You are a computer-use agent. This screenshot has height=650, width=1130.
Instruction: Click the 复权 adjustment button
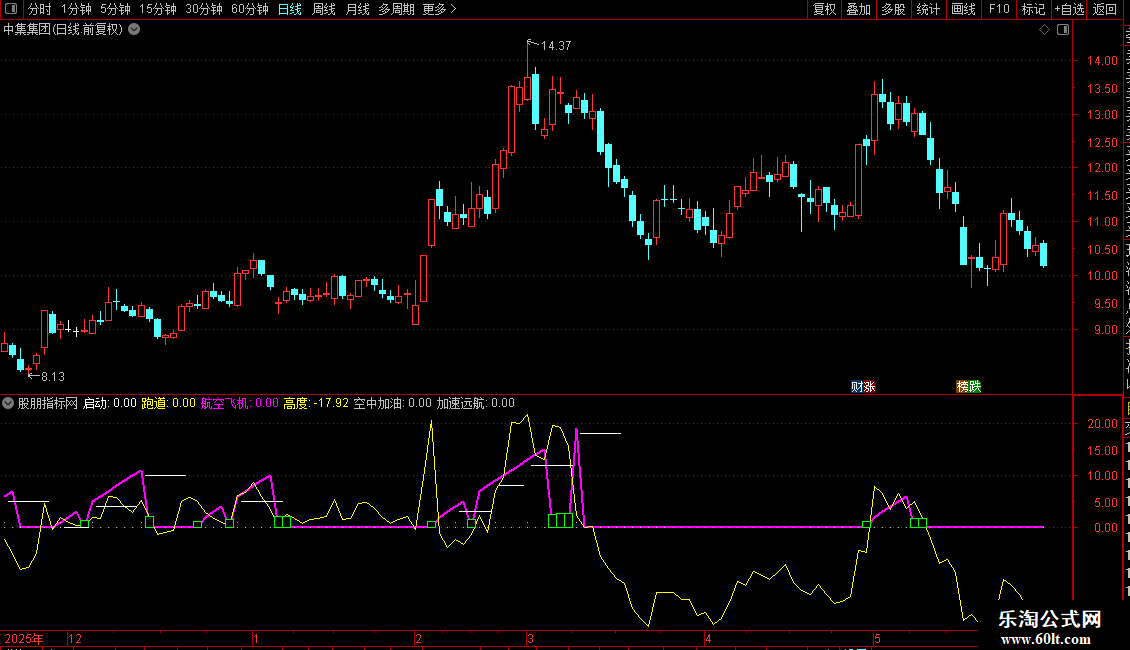(x=824, y=9)
